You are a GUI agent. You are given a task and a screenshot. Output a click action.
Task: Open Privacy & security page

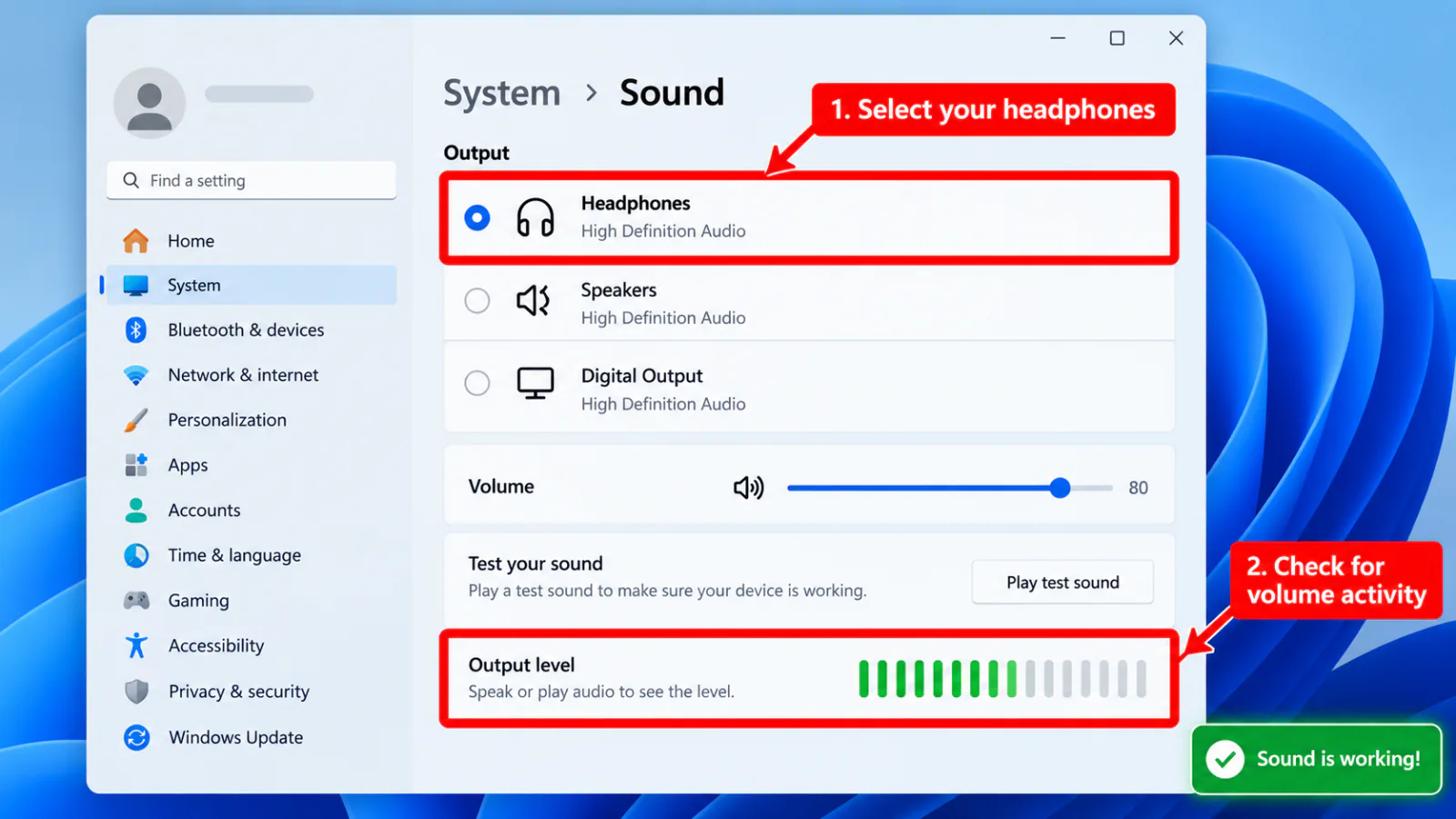pos(251,692)
